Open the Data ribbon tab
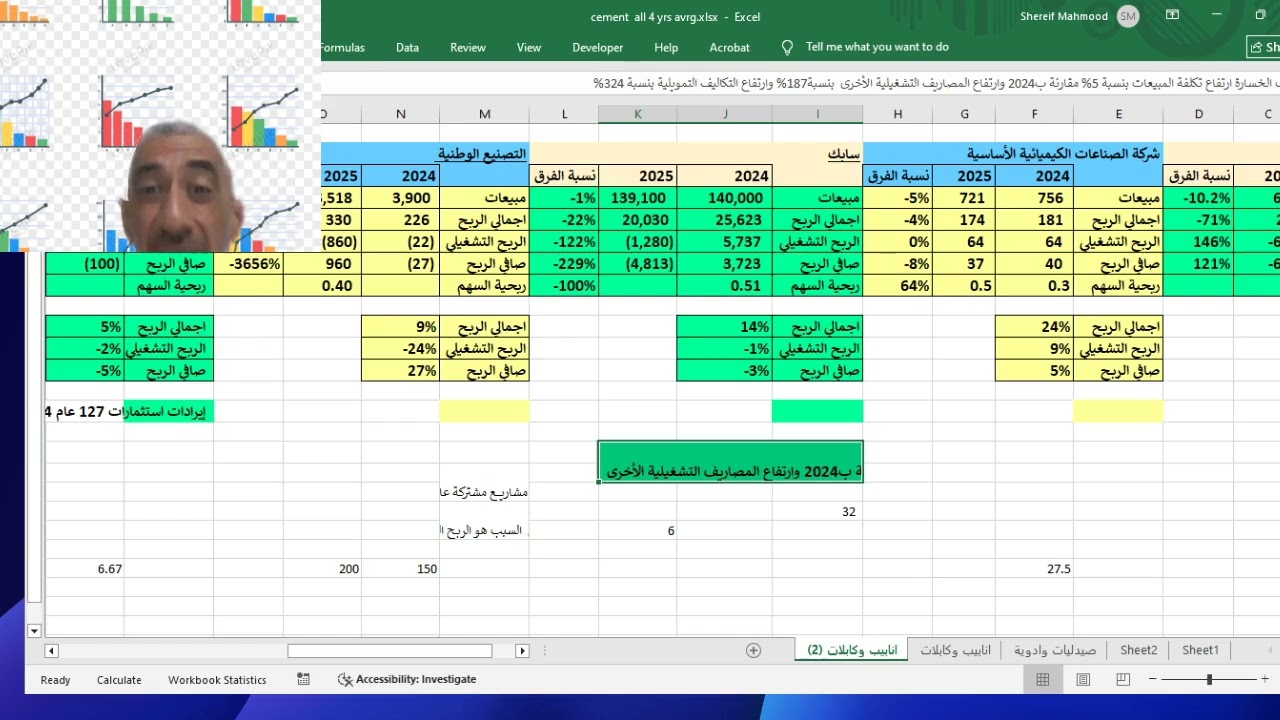The height and width of the screenshot is (720, 1280). 407,47
